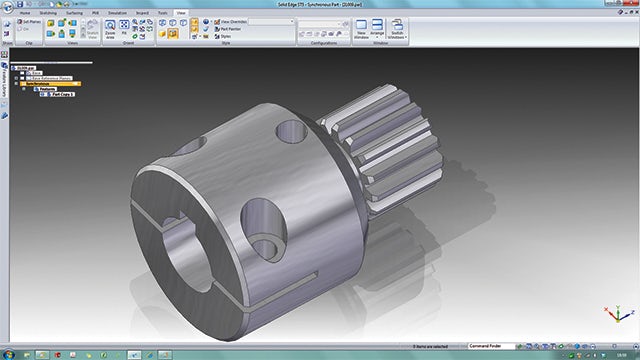Click the Save icon in quick access toolbar

point(19,4)
